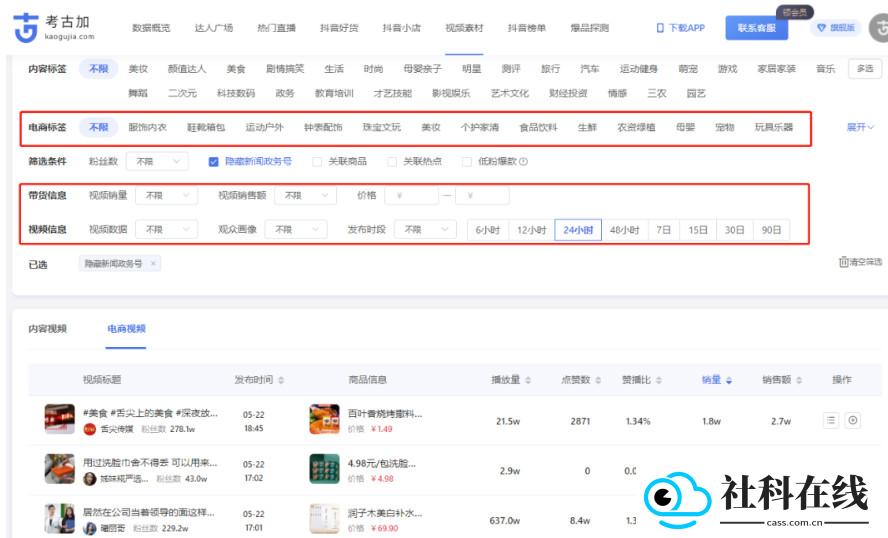The width and height of the screenshot is (888, 538).
Task: Remove the 隐藏新闻政务号 selected tag
Action: (x=153, y=263)
